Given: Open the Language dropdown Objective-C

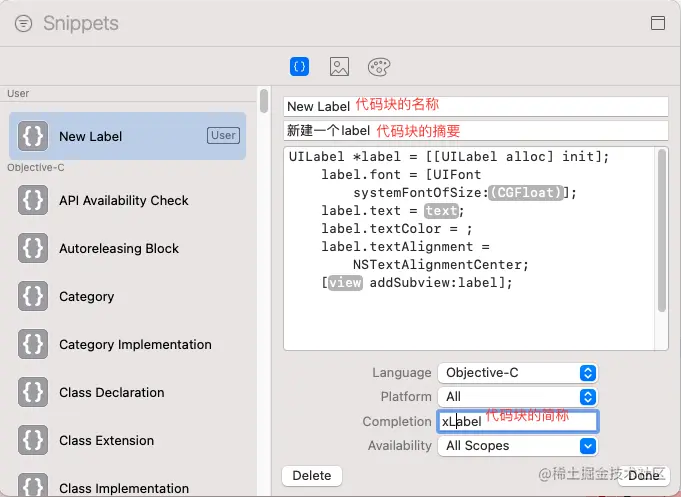Looking at the screenshot, I should tap(518, 373).
